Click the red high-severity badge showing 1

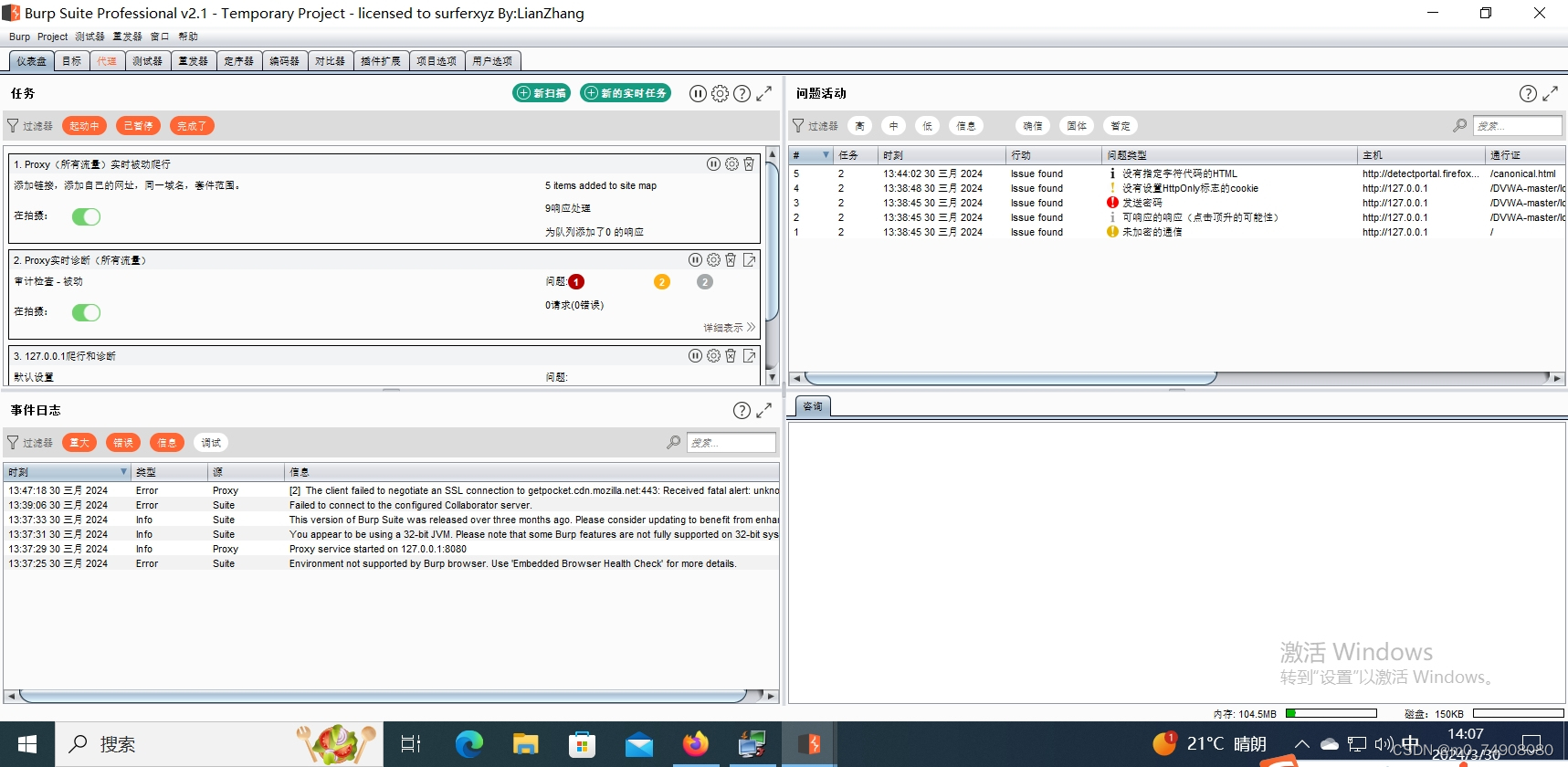point(576,282)
